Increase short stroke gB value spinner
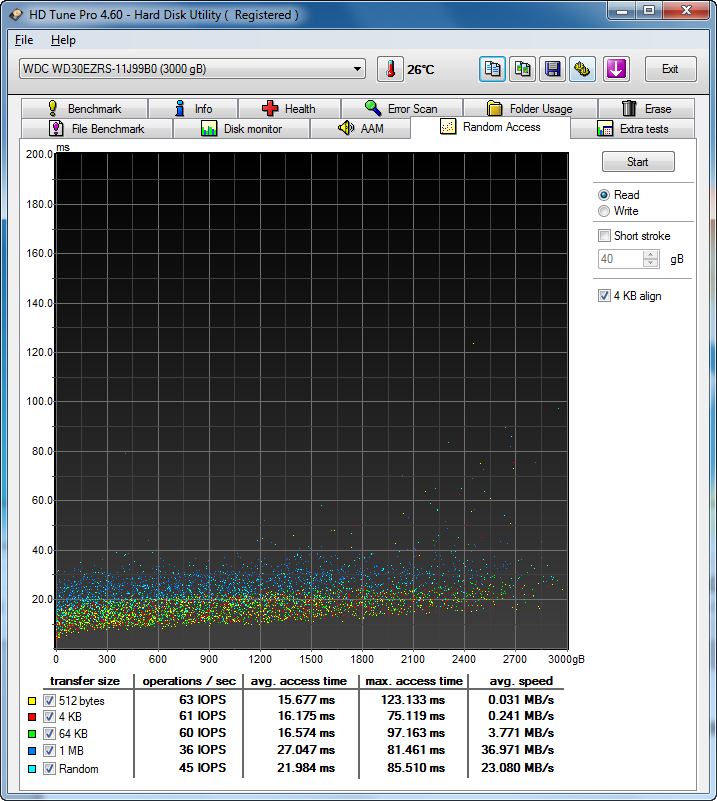Viewport: 717px width, 801px height. (x=651, y=254)
